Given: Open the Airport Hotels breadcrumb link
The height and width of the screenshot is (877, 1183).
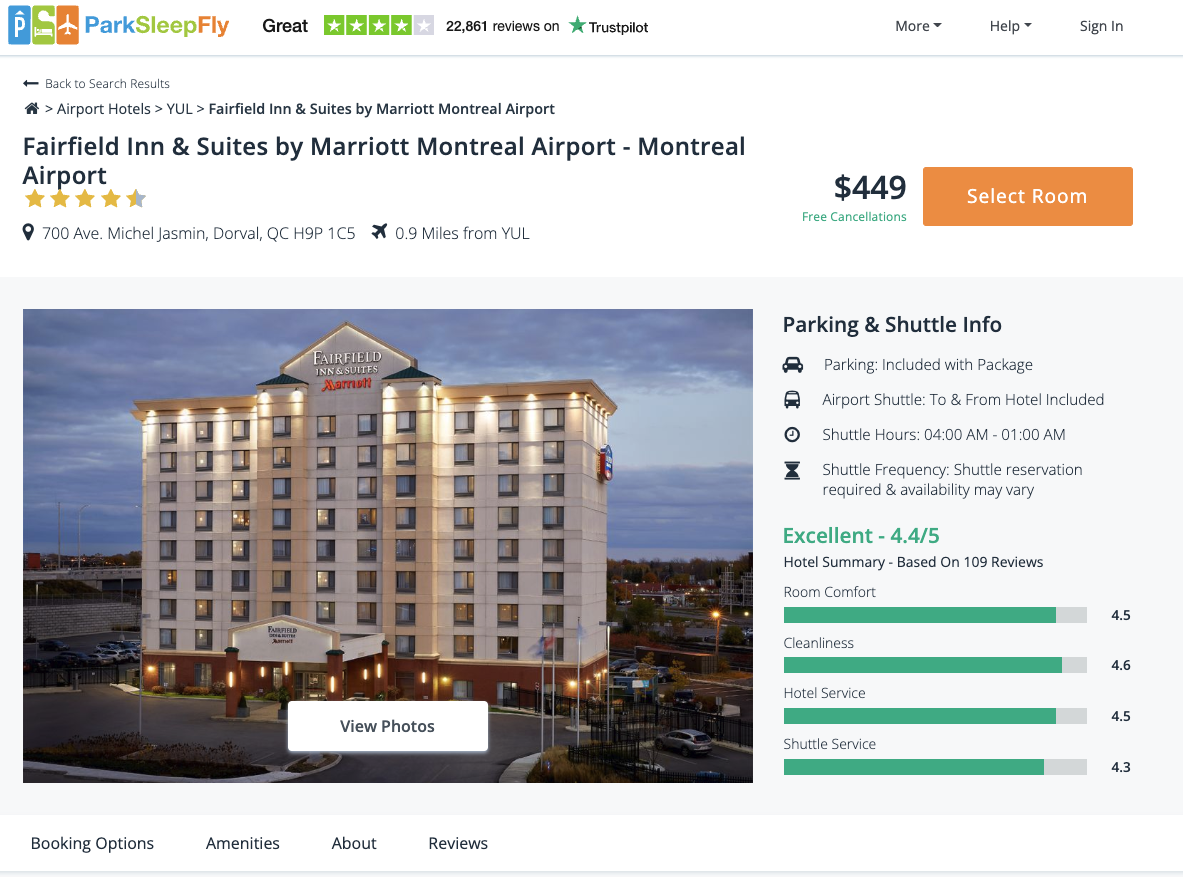Looking at the screenshot, I should [x=104, y=109].
